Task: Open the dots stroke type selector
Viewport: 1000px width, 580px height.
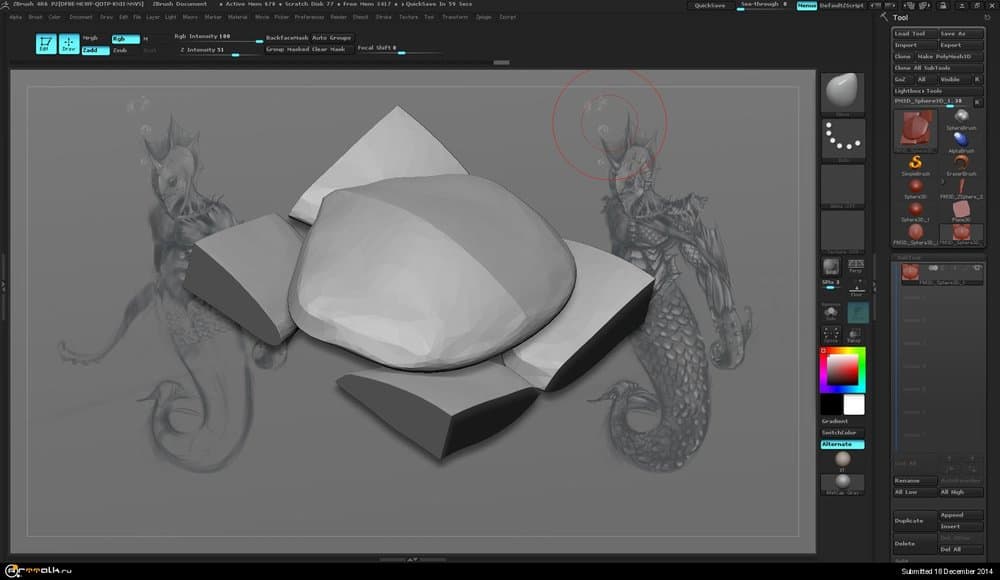Action: click(842, 139)
